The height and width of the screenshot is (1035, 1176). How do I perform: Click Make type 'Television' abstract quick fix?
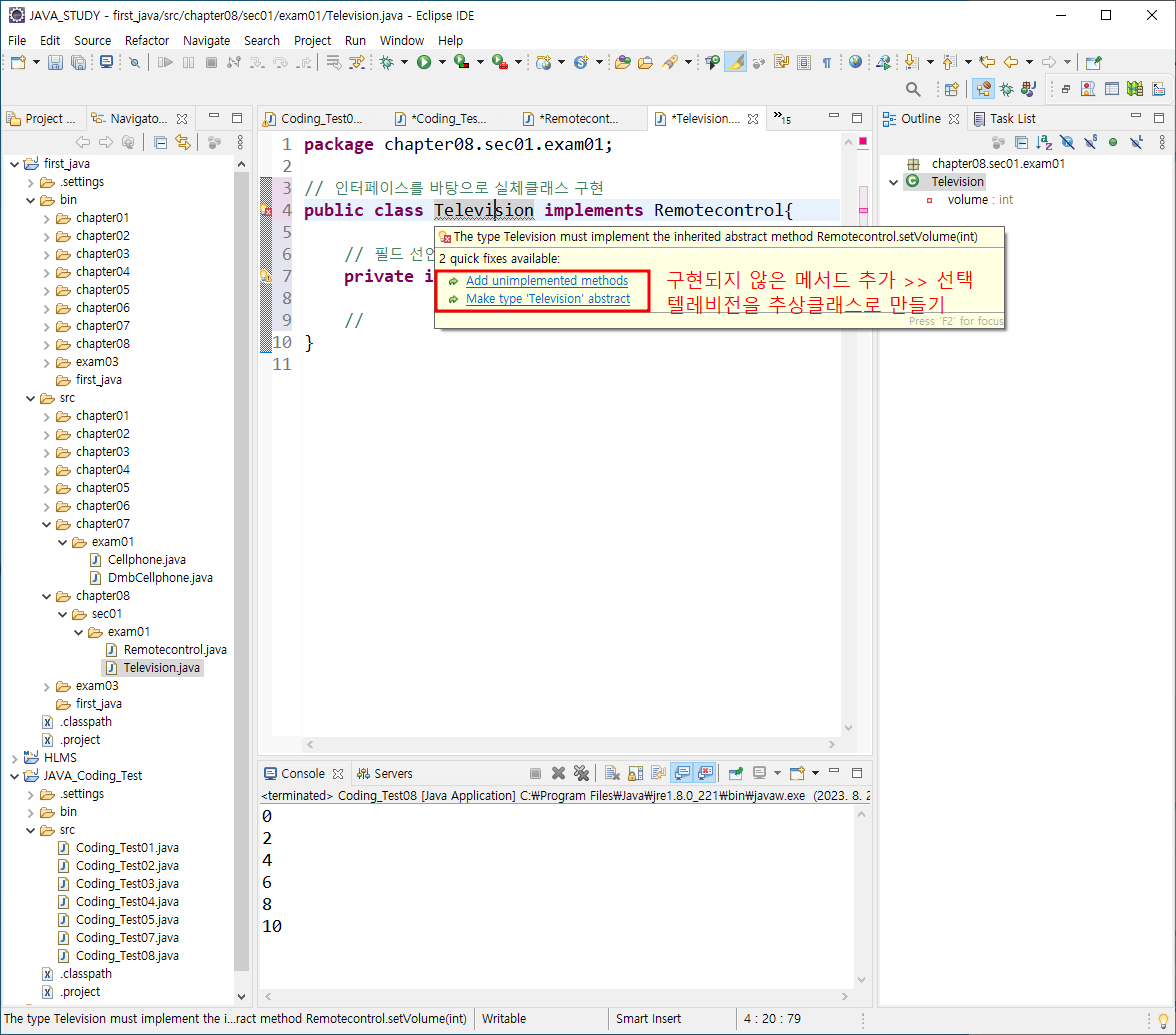coord(548,298)
